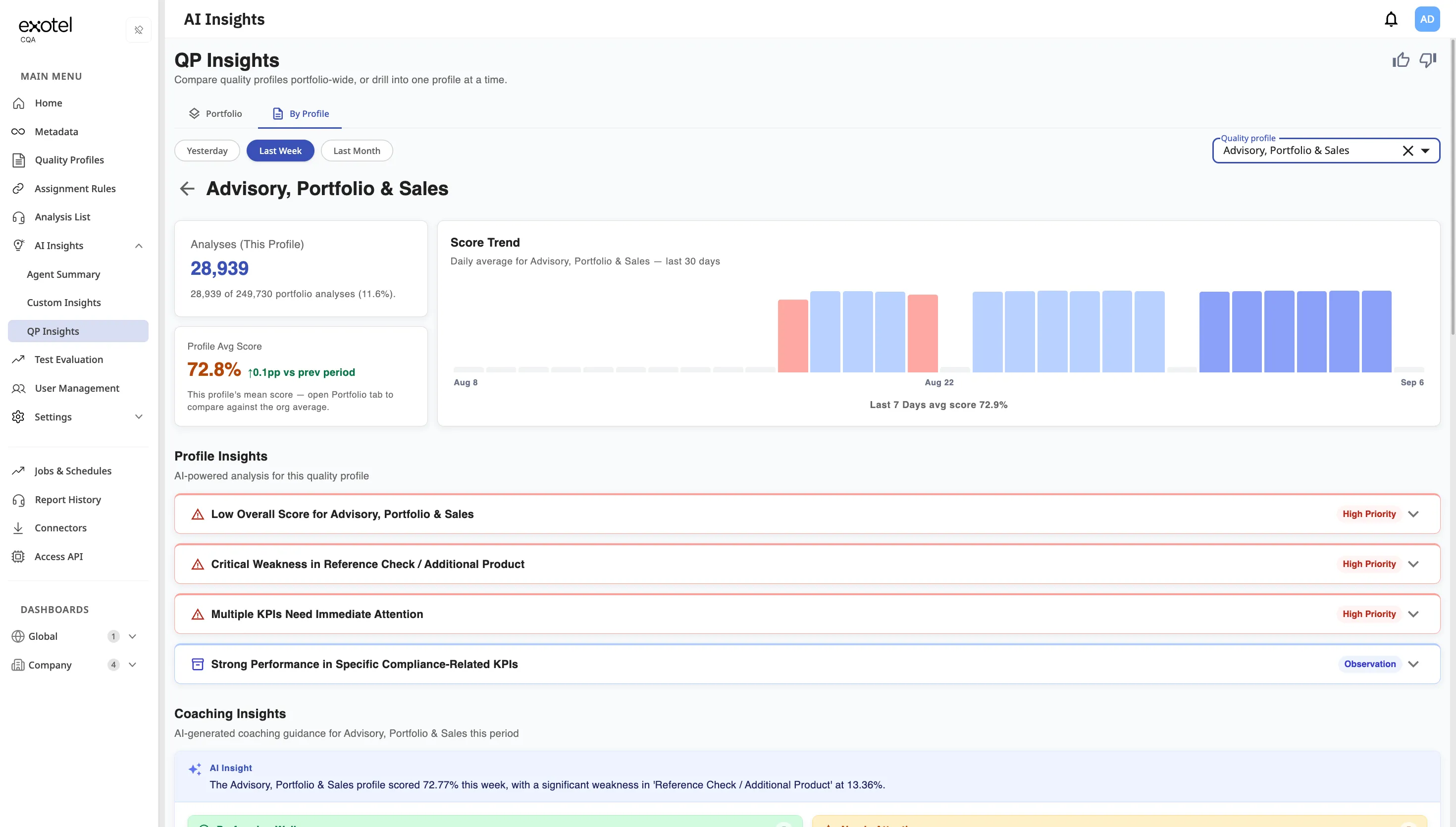The width and height of the screenshot is (1456, 827).
Task: Expand Low Overall Score insight chevron
Action: [x=1413, y=514]
